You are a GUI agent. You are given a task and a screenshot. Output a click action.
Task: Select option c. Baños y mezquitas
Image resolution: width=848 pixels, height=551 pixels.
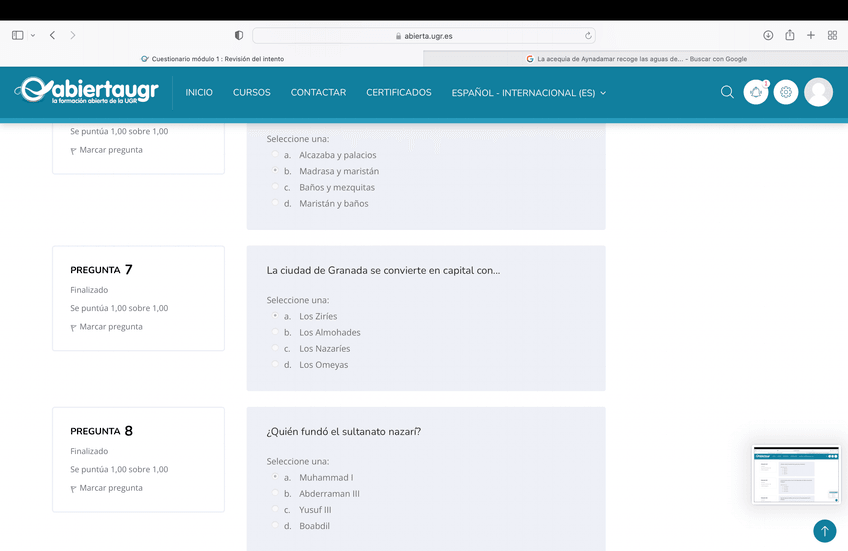pyautogui.click(x=275, y=187)
